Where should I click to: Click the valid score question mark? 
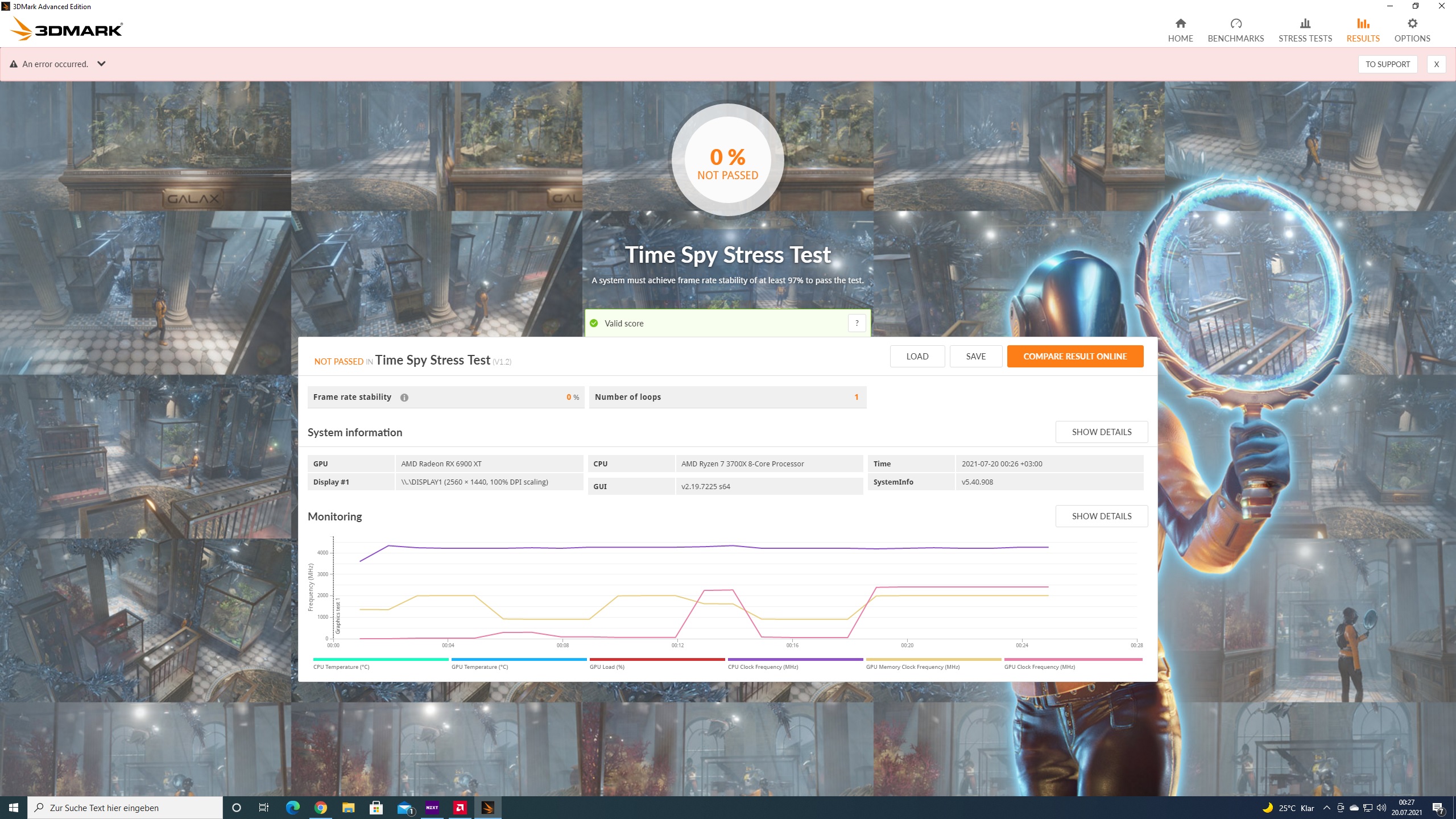click(857, 323)
